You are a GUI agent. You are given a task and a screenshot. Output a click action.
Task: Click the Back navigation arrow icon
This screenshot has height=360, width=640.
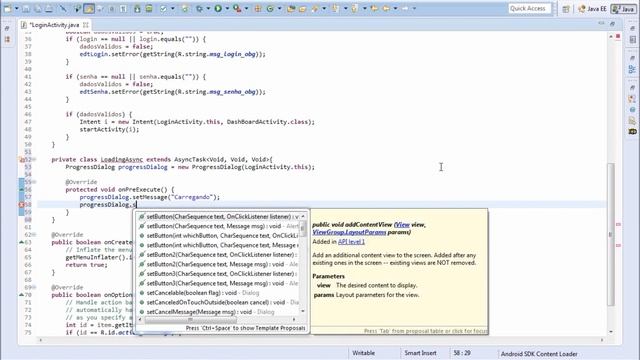(386, 9)
